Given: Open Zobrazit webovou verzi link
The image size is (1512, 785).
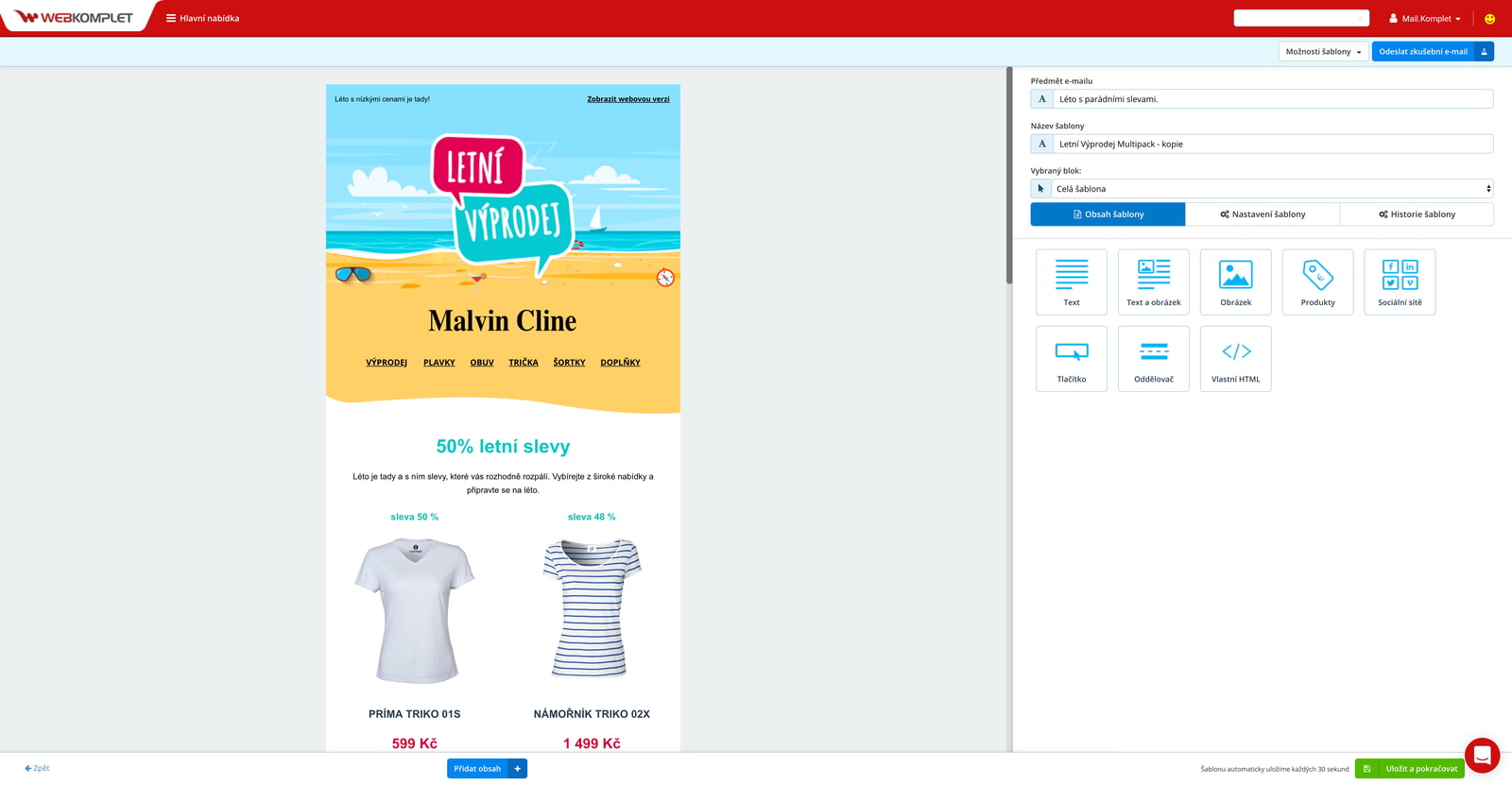Looking at the screenshot, I should coord(628,99).
